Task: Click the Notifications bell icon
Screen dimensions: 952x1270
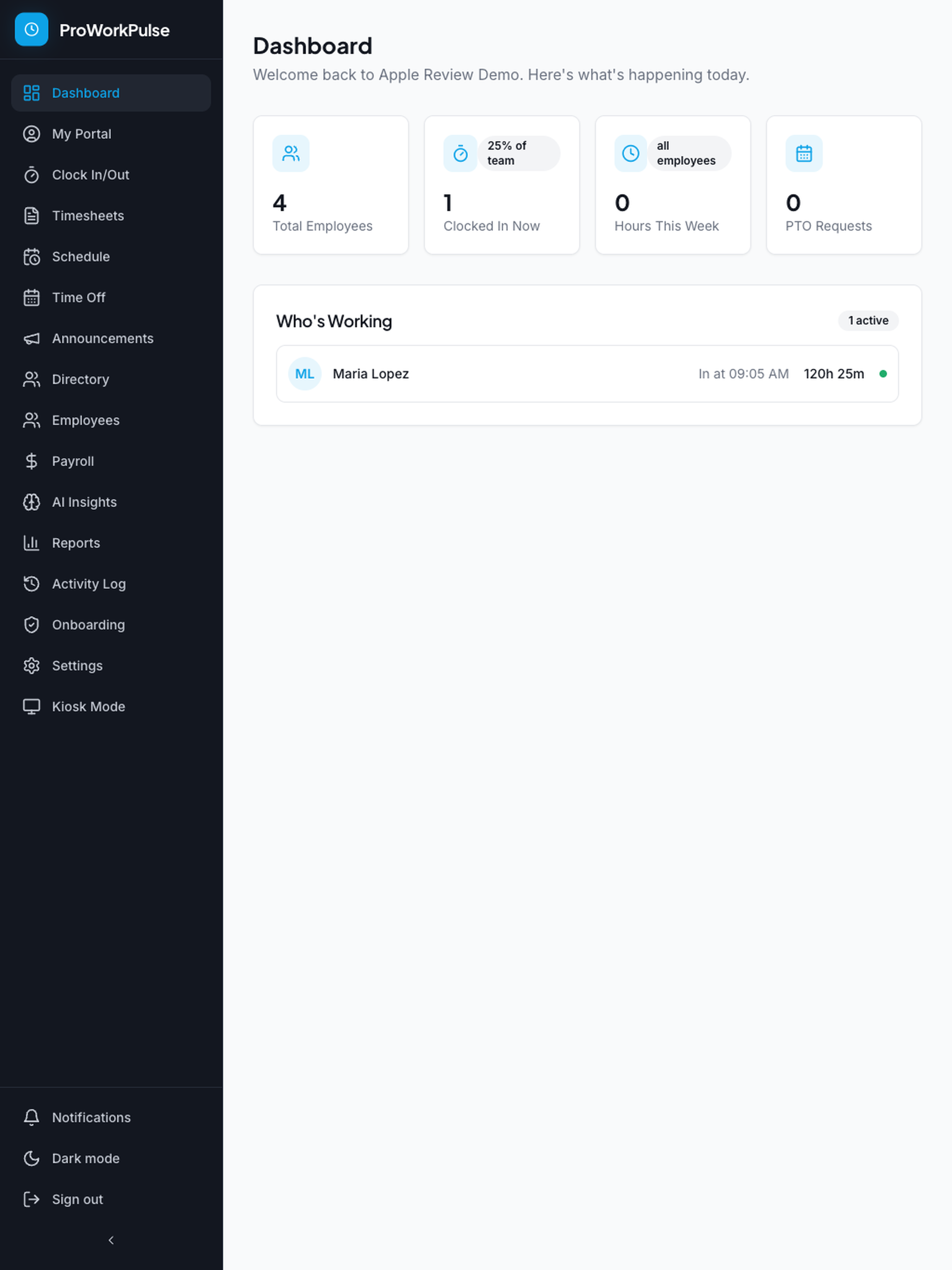Action: coord(32,1117)
